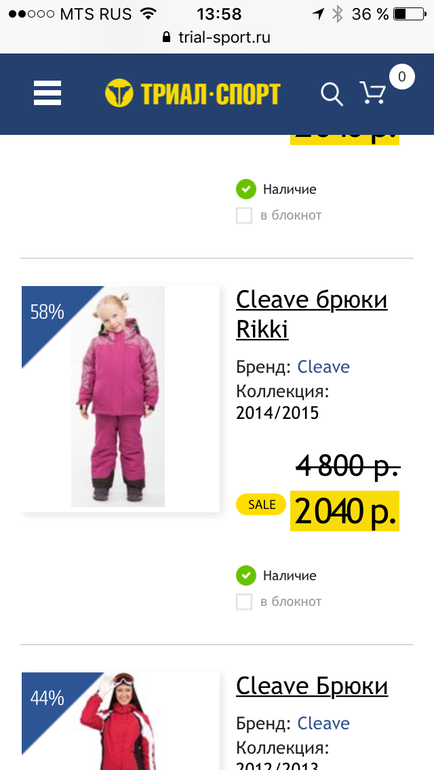Open Cleave brand link under Rikki
The image size is (434, 770).
pos(324,367)
